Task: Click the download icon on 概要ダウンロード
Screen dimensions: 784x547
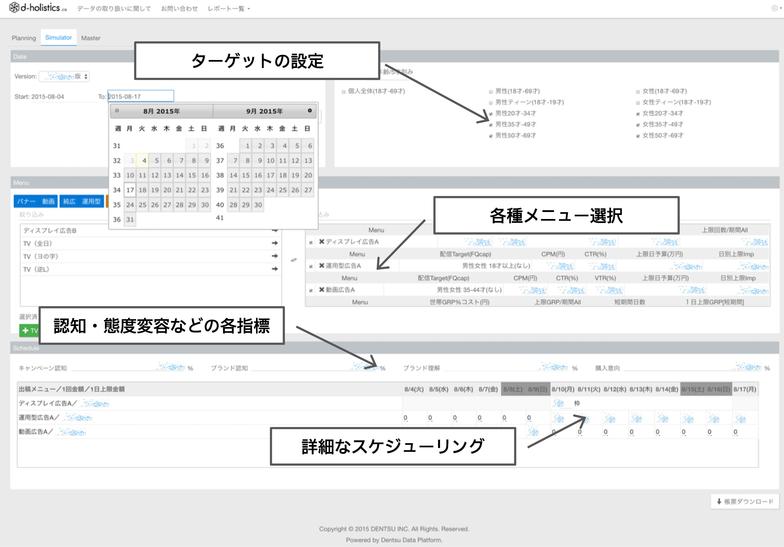Action: click(719, 501)
